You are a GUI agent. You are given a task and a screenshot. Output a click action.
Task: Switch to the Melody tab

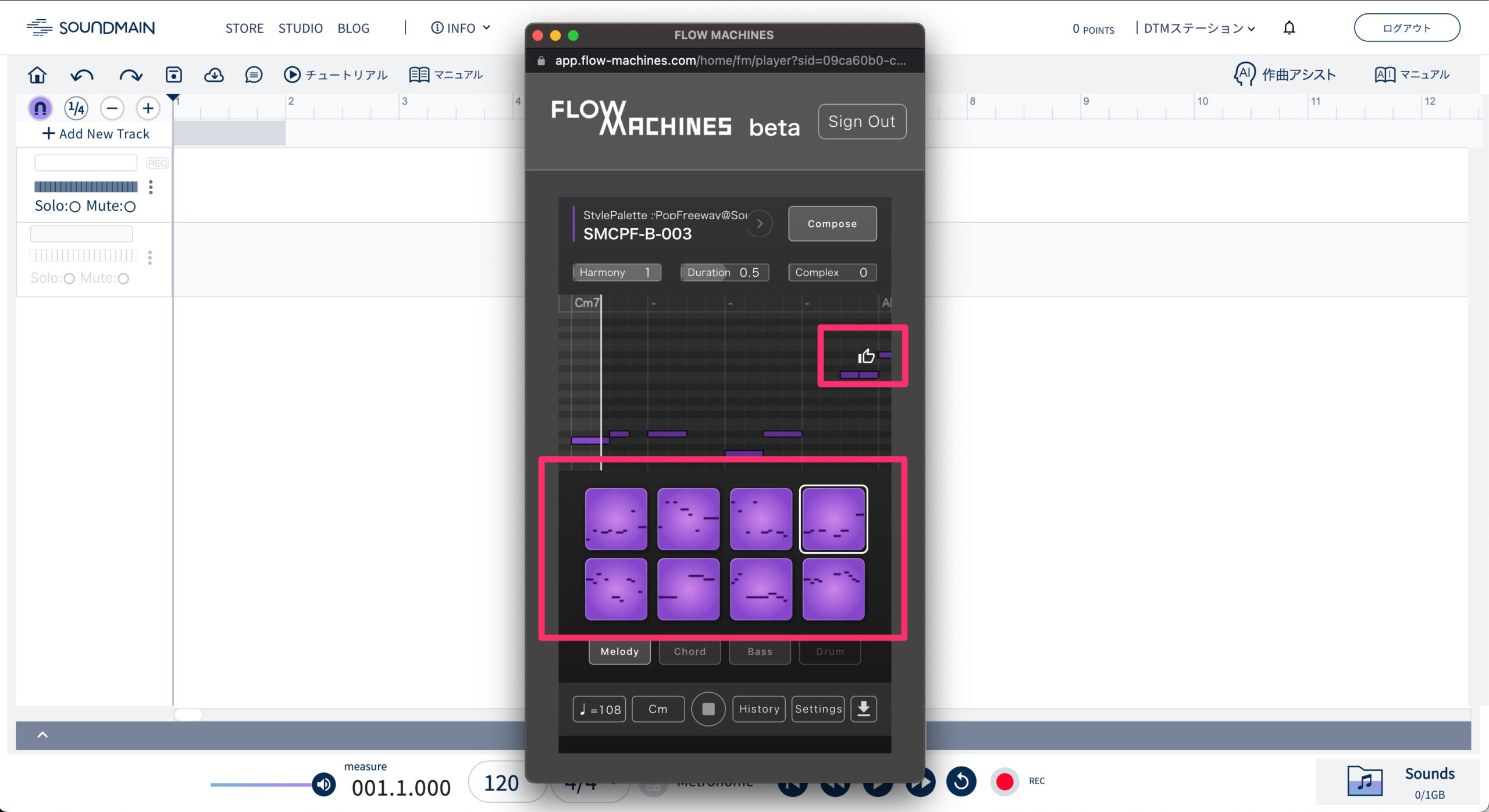coord(619,651)
